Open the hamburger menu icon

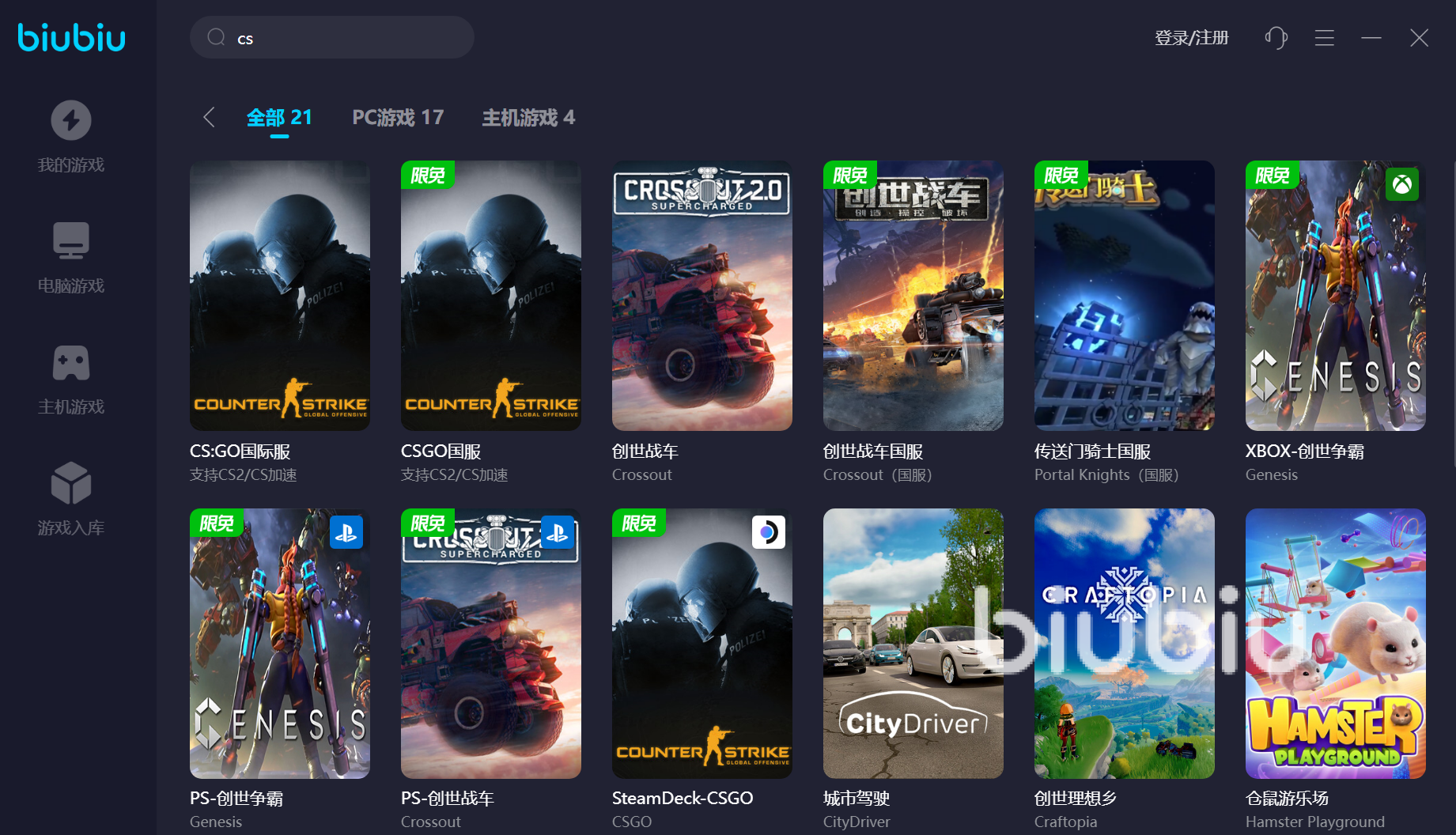1325,38
